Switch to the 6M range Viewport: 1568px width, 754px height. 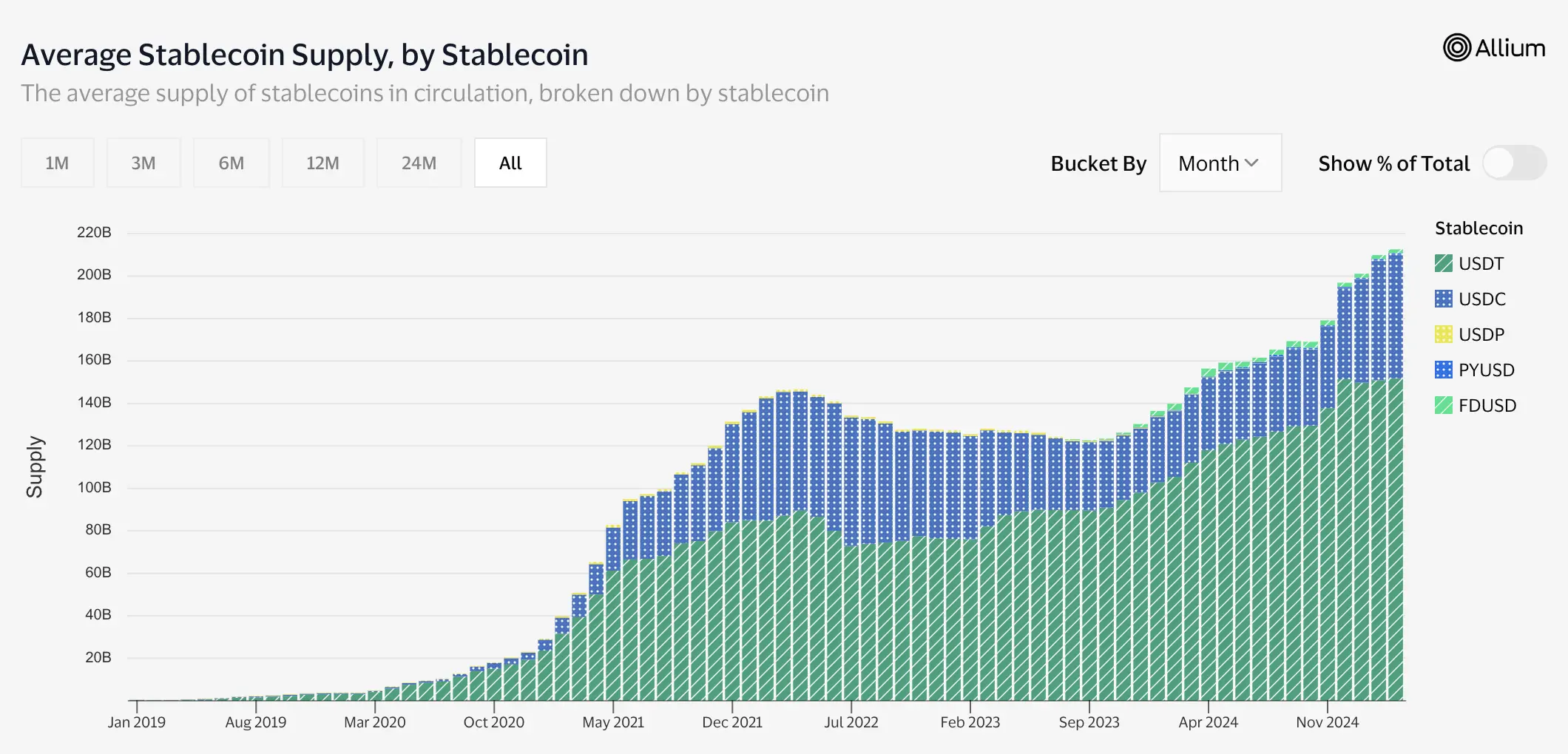pos(232,163)
